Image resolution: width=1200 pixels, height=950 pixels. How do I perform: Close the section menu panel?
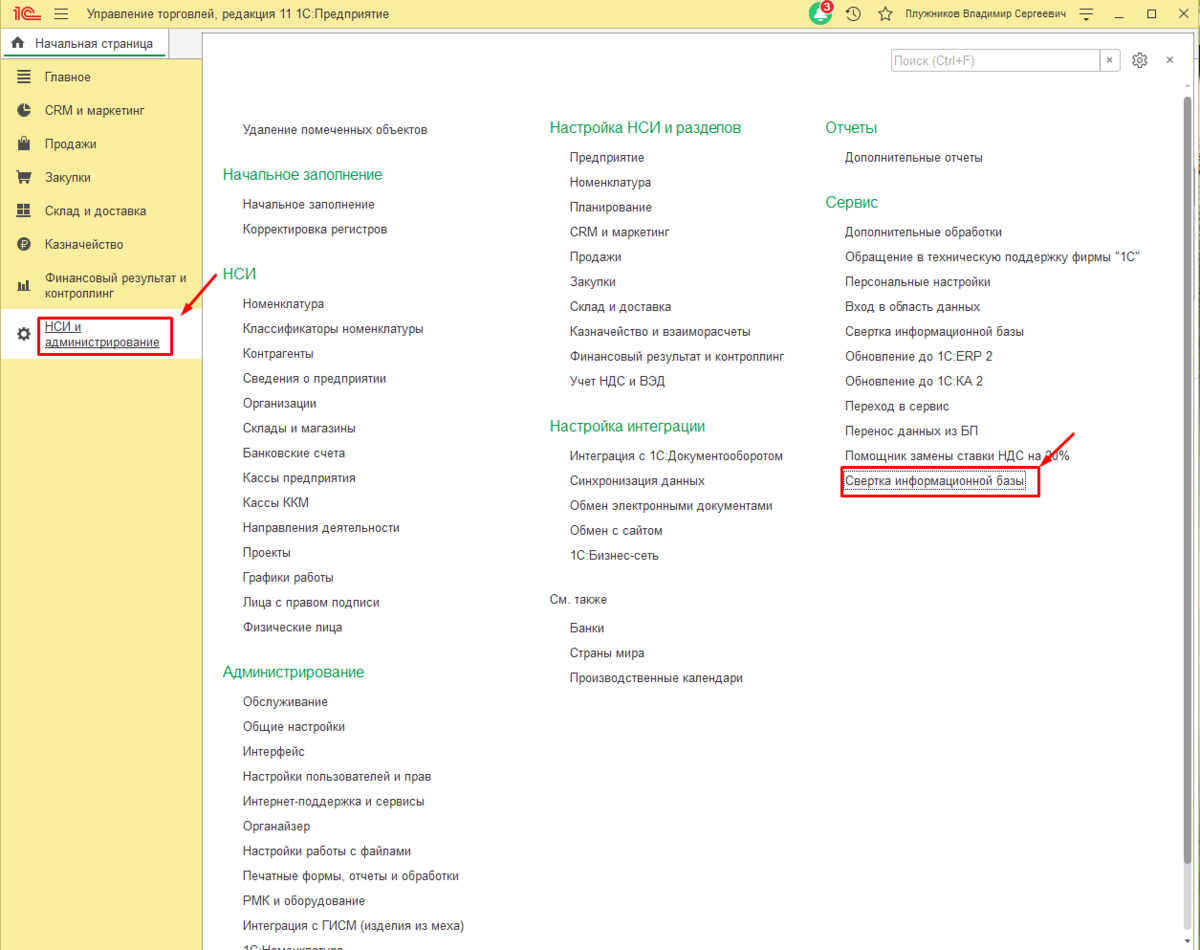tap(1169, 61)
